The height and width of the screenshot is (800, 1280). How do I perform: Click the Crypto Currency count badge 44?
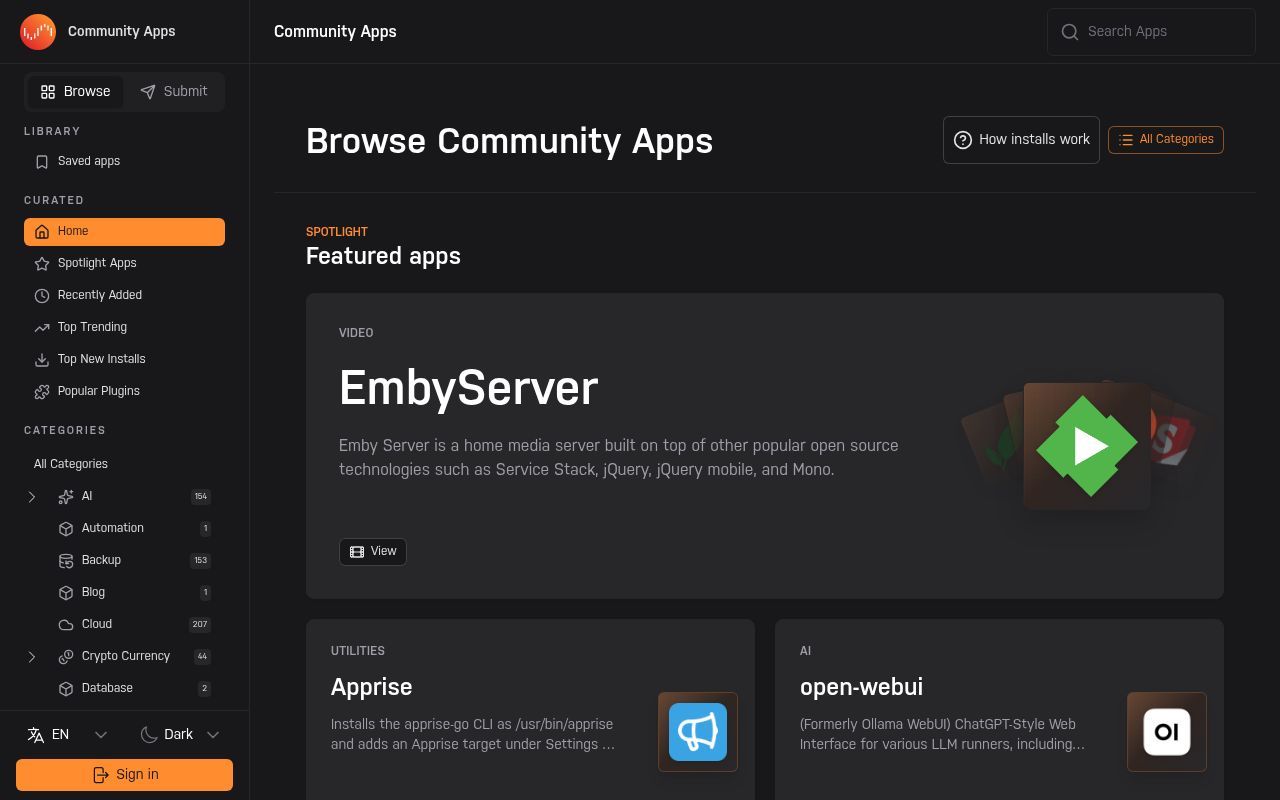click(x=202, y=657)
